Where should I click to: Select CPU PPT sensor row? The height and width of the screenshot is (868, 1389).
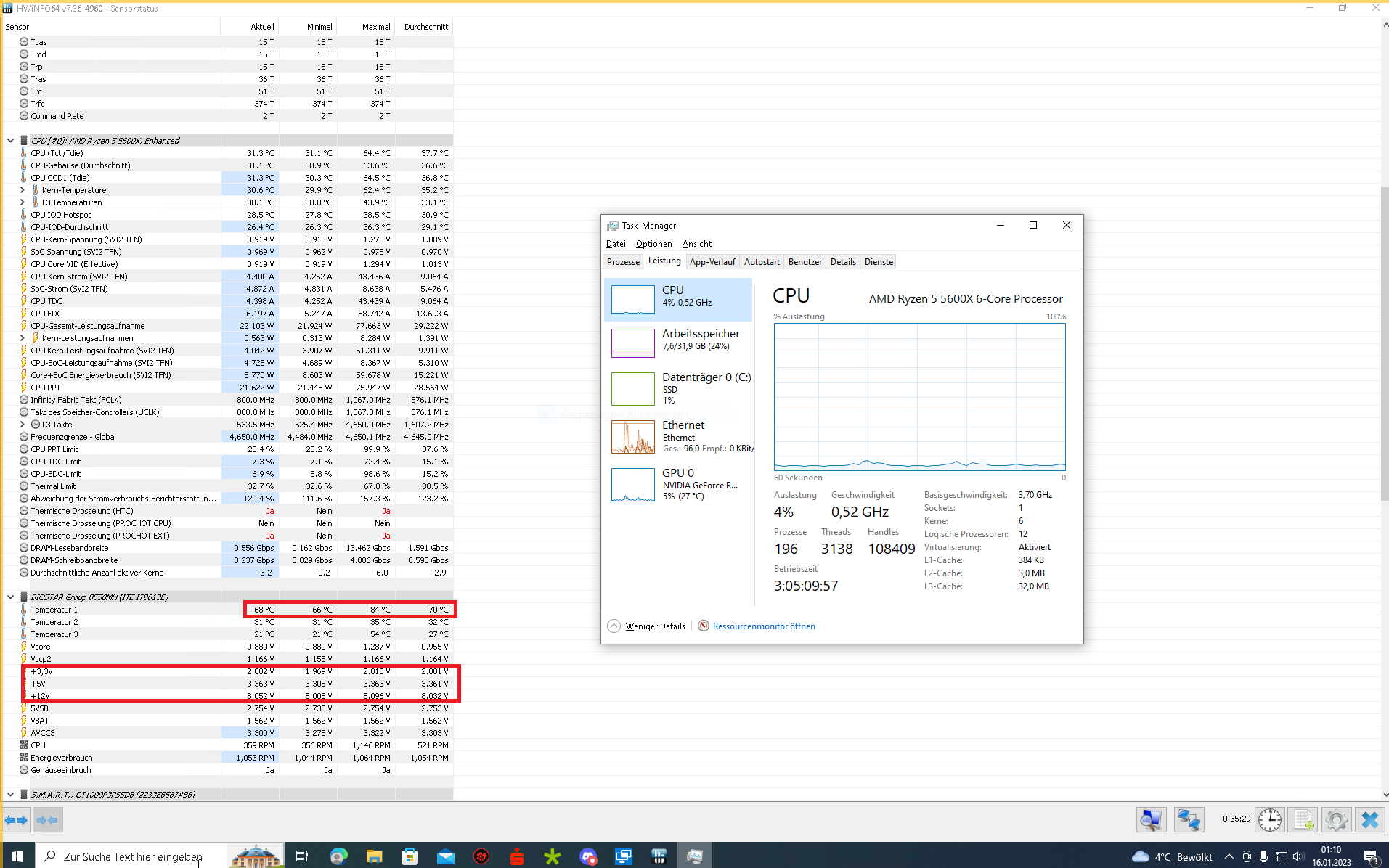pyautogui.click(x=227, y=388)
